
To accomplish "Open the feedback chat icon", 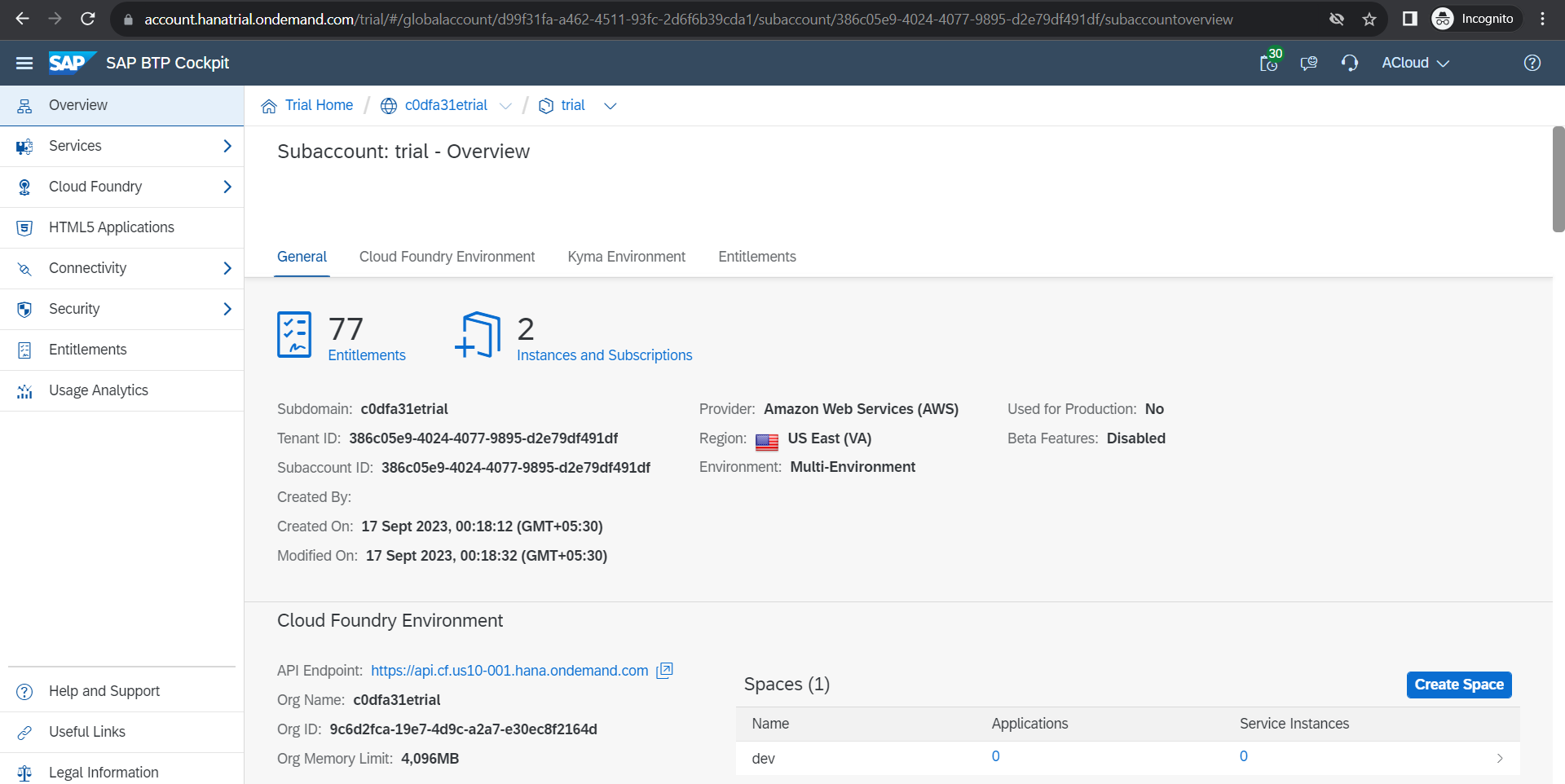I will (x=1309, y=63).
